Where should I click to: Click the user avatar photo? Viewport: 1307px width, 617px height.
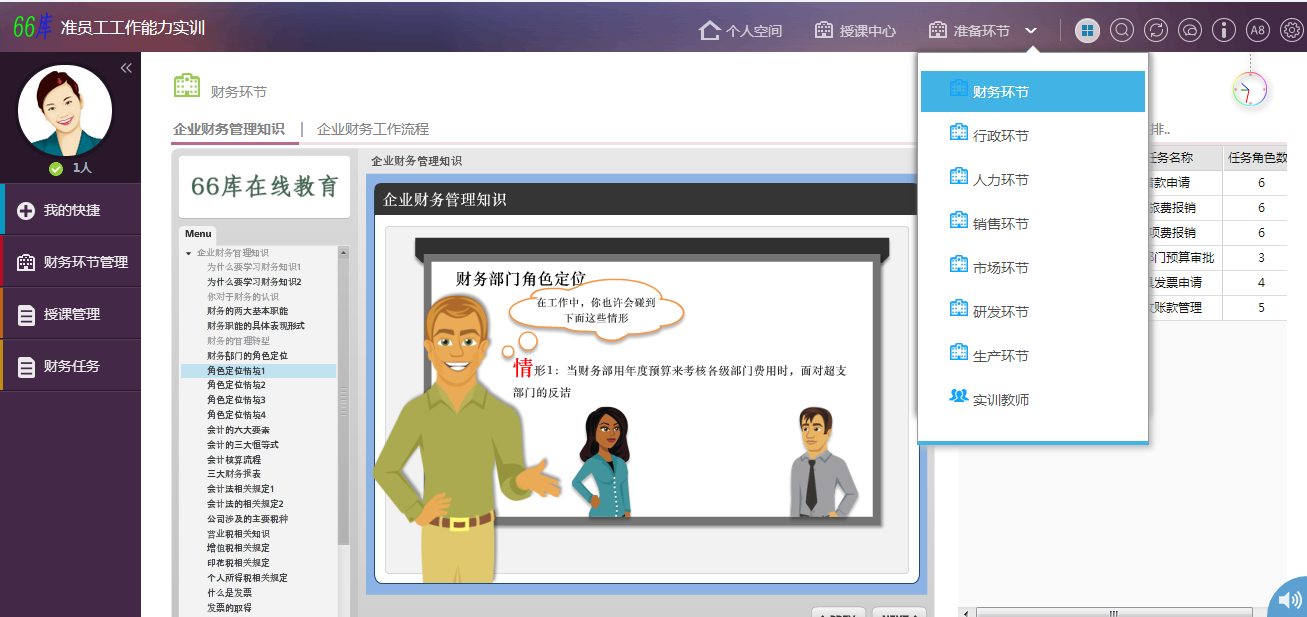(x=65, y=110)
